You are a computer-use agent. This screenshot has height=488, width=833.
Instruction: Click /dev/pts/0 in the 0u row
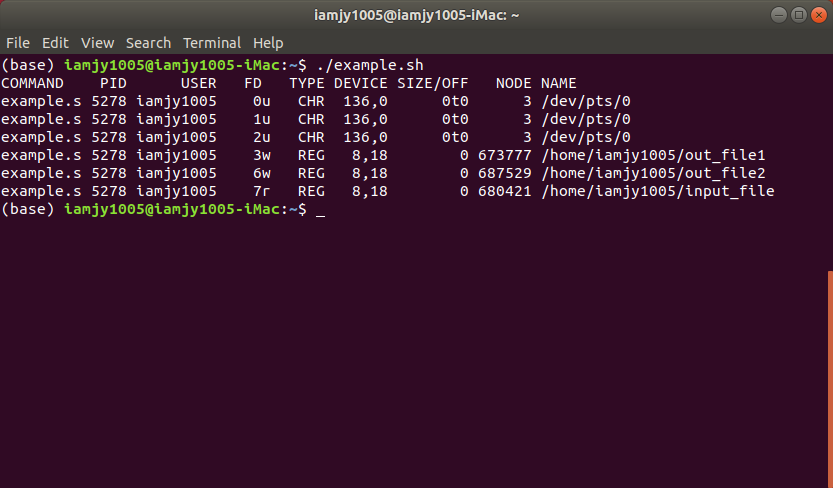pyautogui.click(x=585, y=101)
